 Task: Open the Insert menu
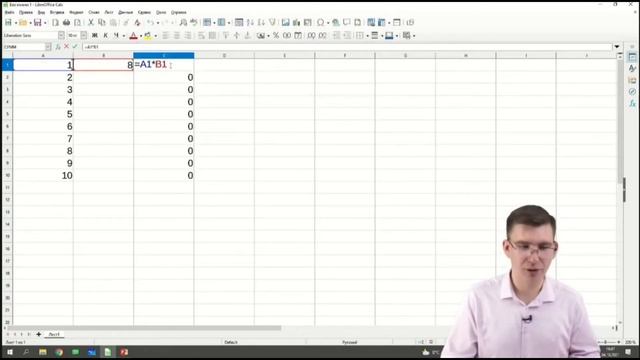pos(57,12)
